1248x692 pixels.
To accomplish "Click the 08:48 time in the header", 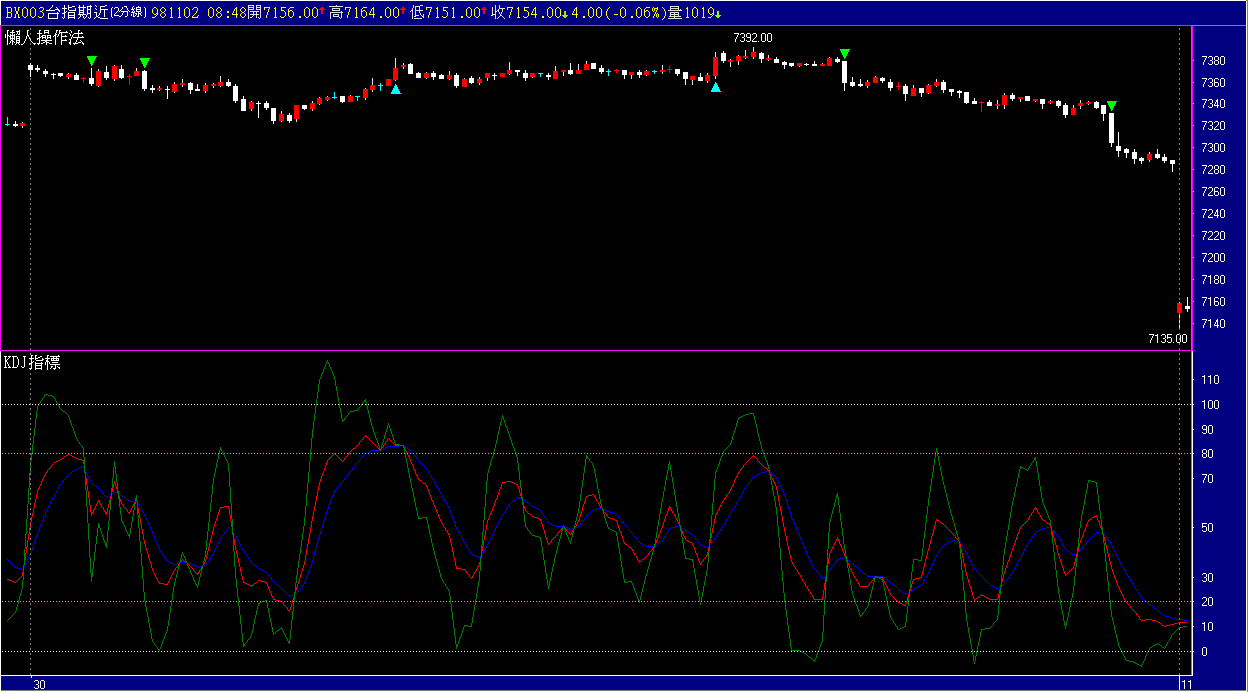I will pyautogui.click(x=225, y=13).
